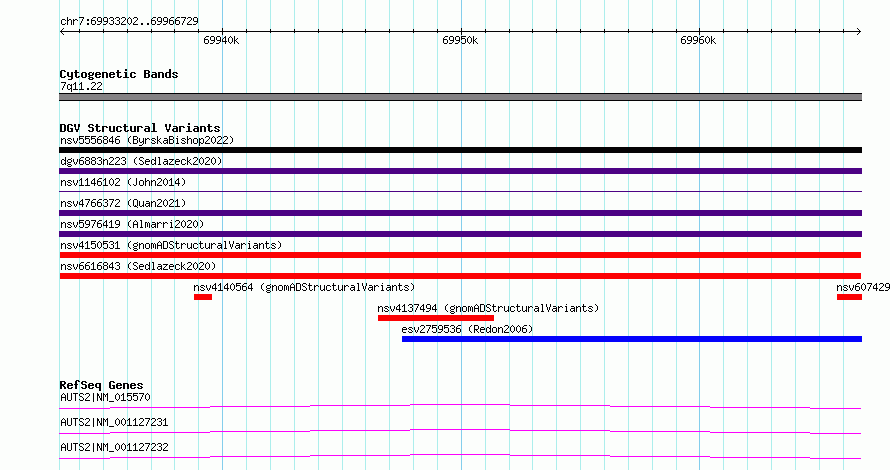Image resolution: width=890 pixels, height=470 pixels.
Task: Click the DGV Structural Variants track title
Action: pos(140,128)
